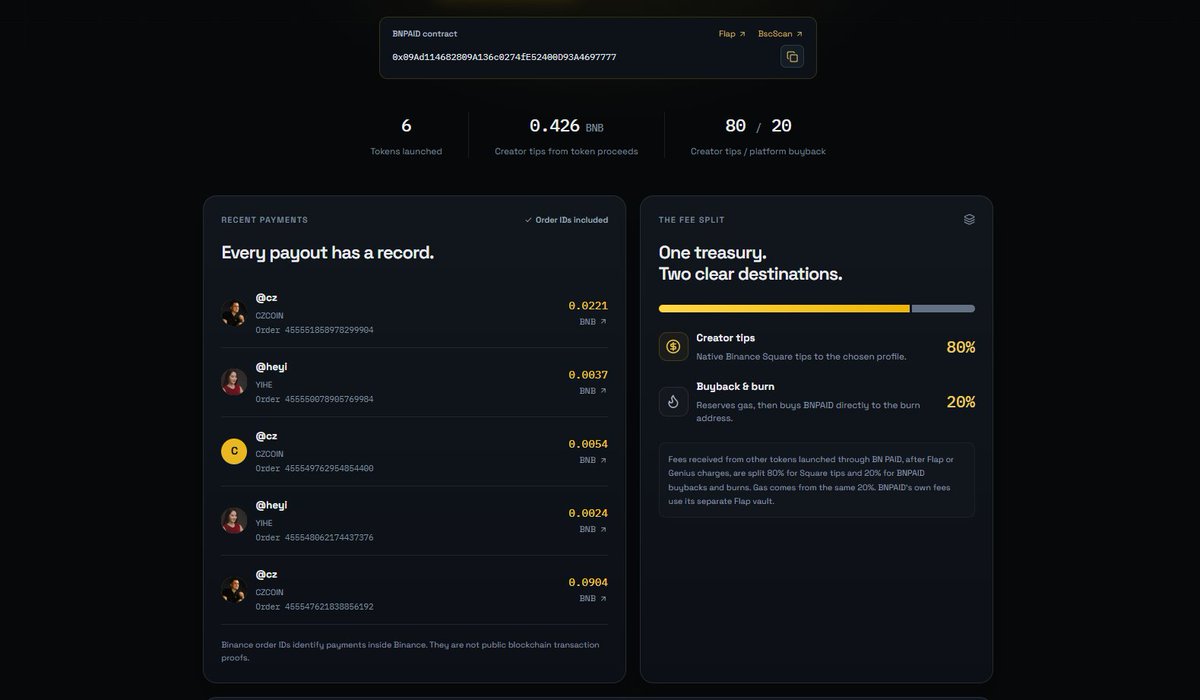The image size is (1200, 700).
Task: Copy the BNPAID contract address
Action: click(792, 57)
